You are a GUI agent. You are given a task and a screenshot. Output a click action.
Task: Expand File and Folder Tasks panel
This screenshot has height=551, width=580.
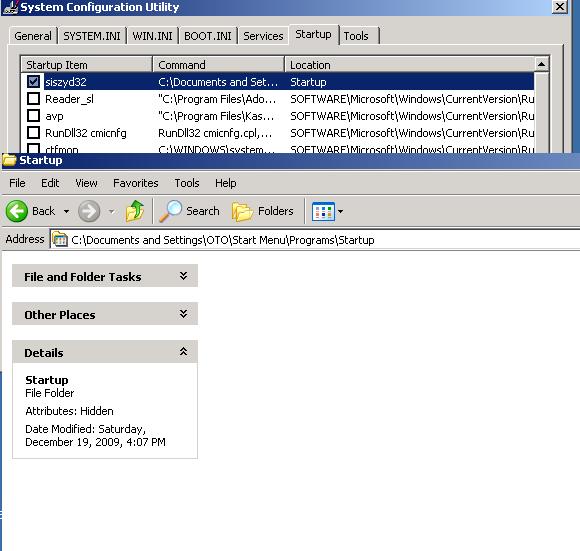pos(183,276)
